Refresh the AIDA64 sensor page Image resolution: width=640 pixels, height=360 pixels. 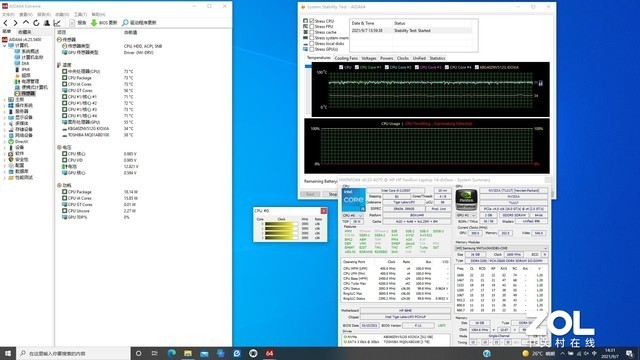(x=36, y=23)
